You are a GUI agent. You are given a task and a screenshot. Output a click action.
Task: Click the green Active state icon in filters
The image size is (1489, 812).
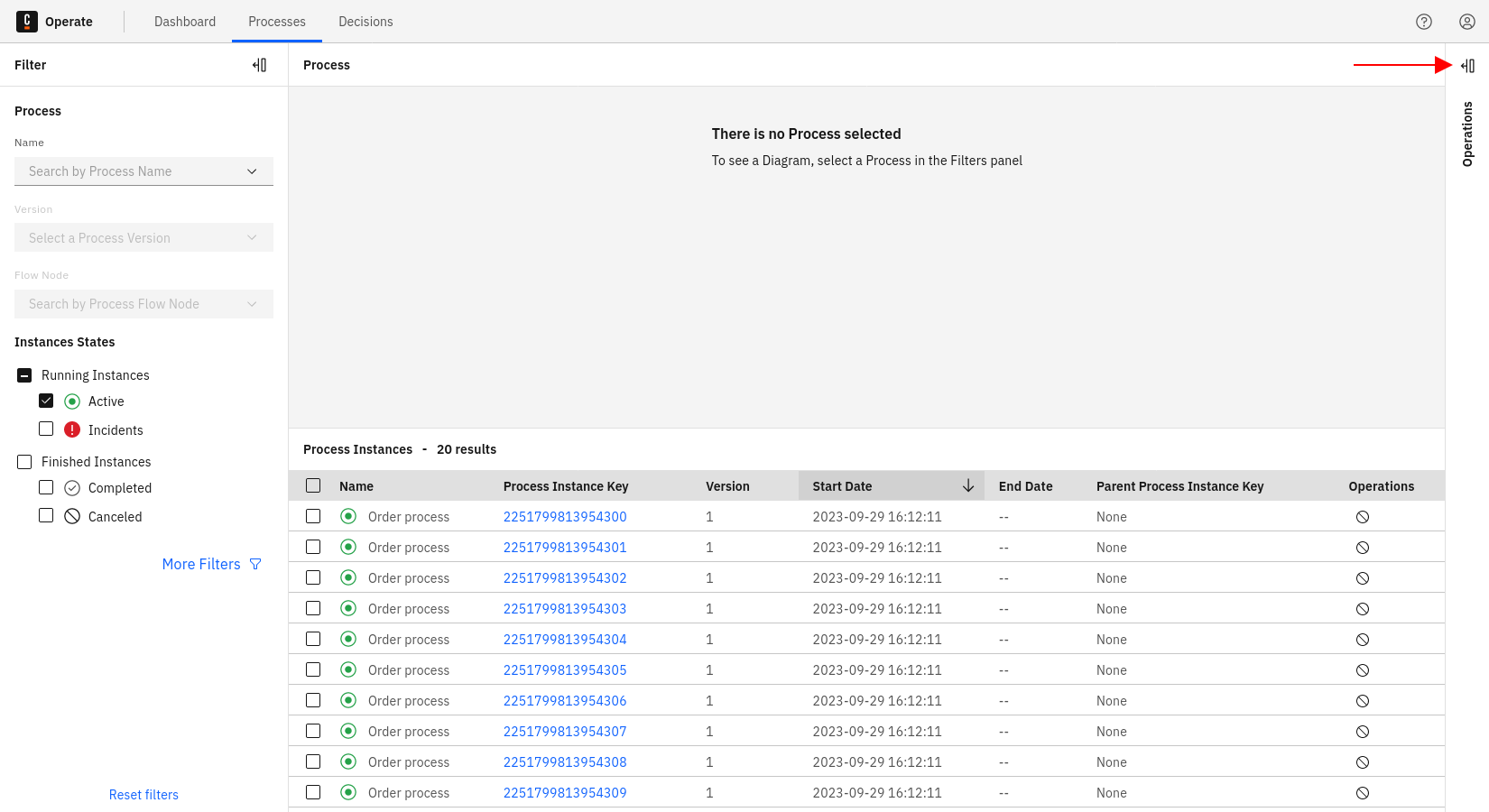[72, 401]
